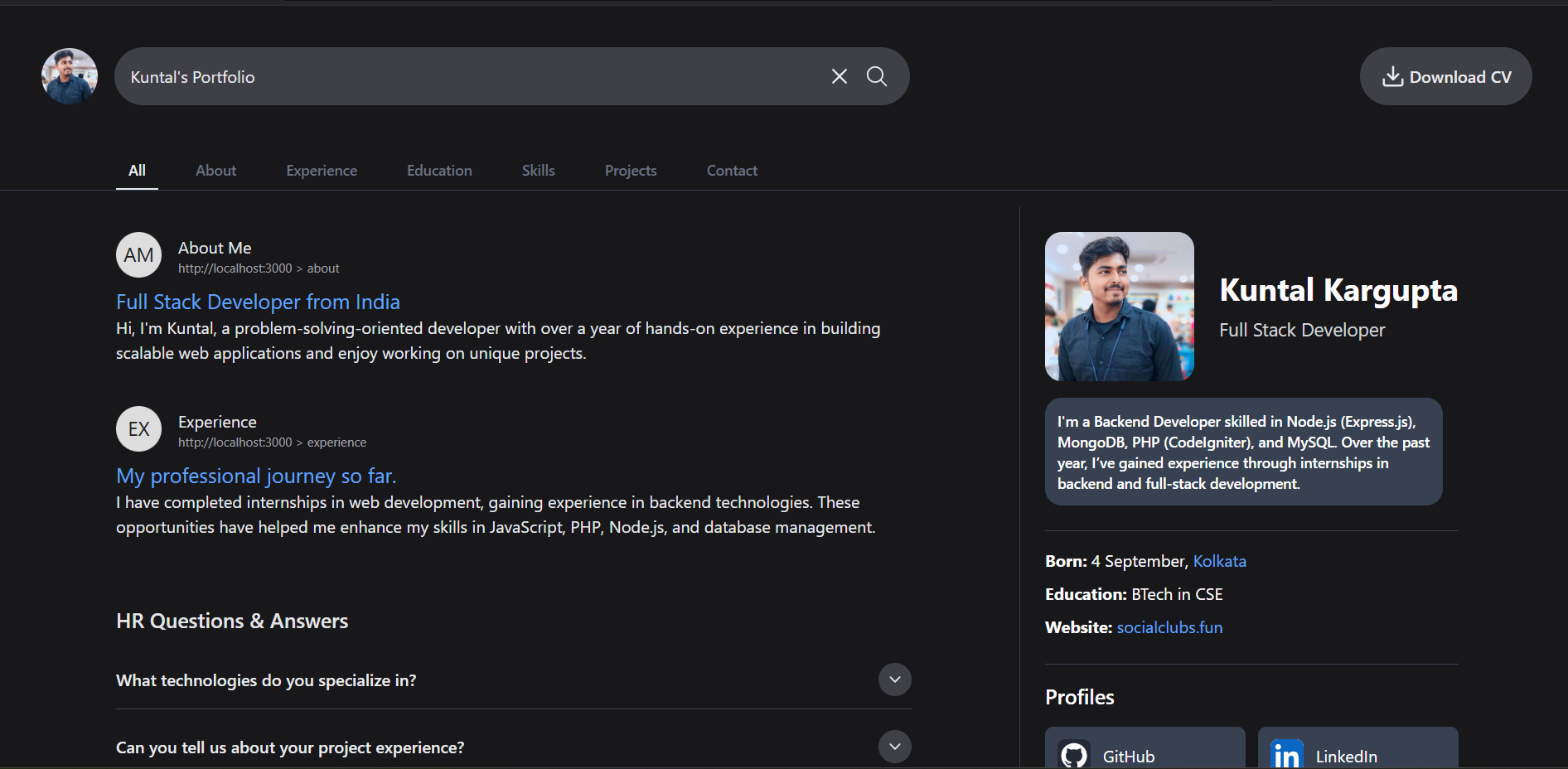This screenshot has height=769, width=1568.
Task: Visit the socialclubs.fun website link
Action: pos(1169,627)
